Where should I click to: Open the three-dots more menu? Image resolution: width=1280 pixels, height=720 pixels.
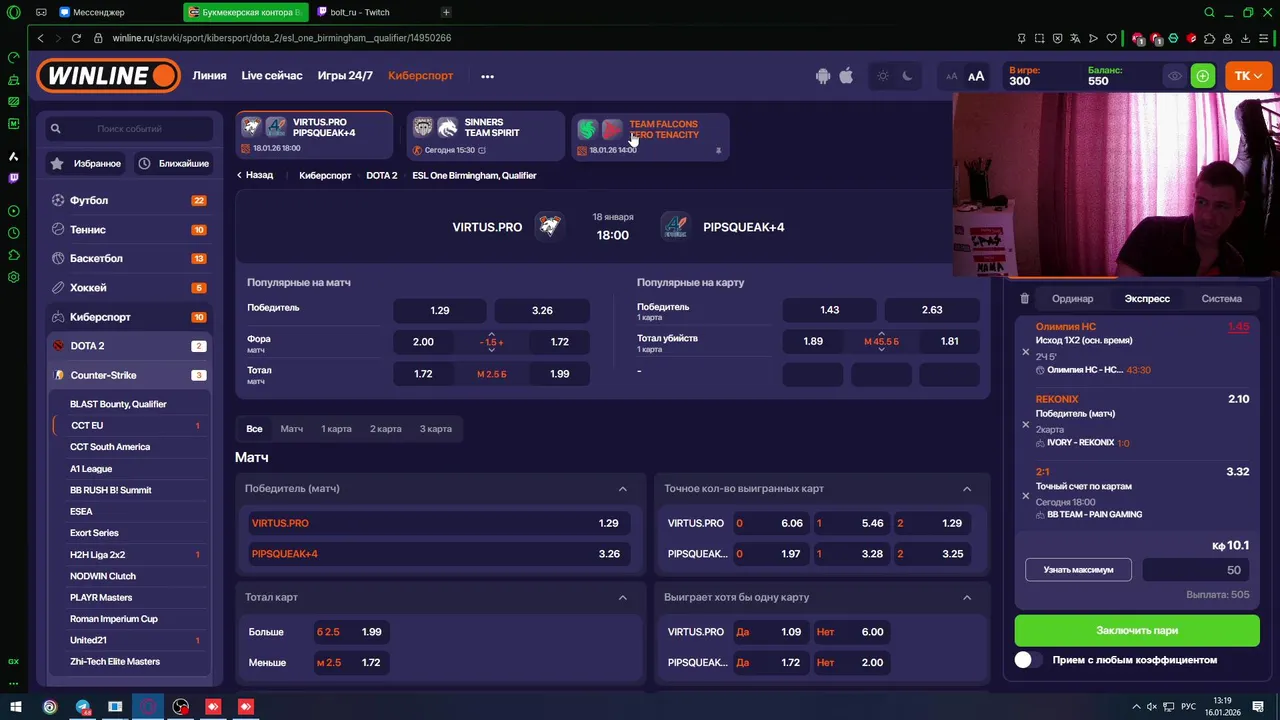487,76
